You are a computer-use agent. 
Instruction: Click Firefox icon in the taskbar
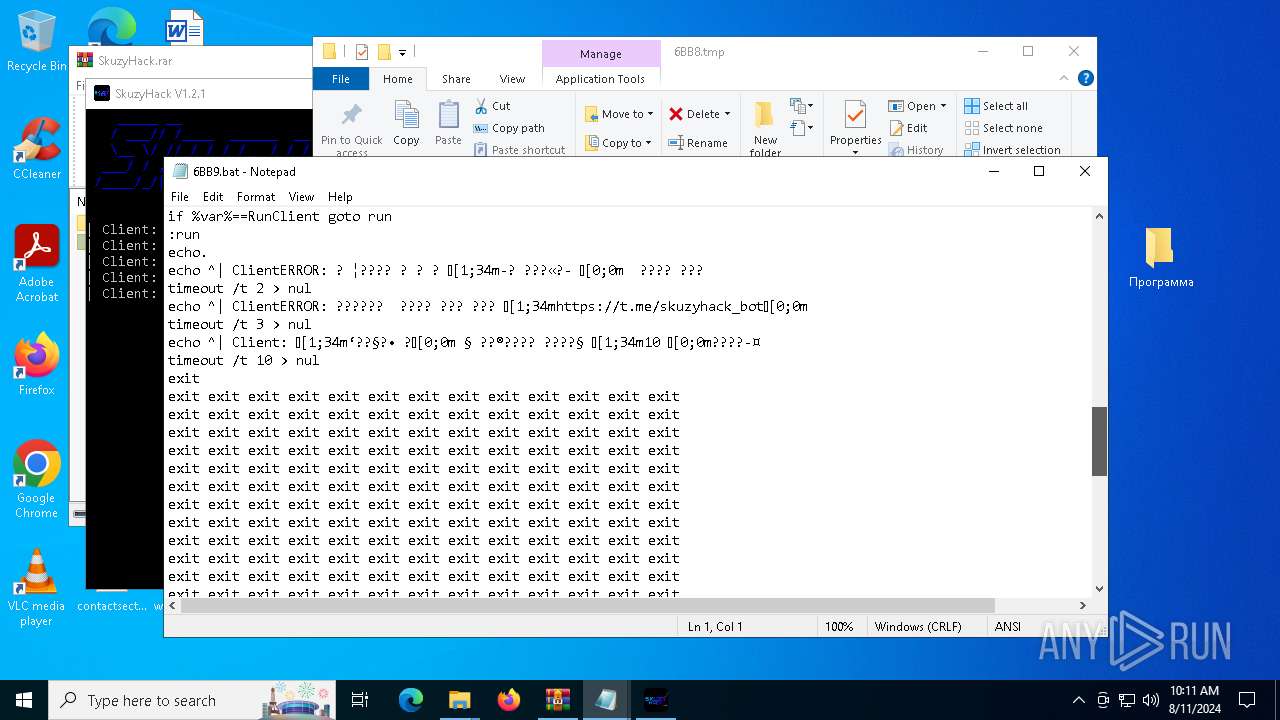pyautogui.click(x=508, y=700)
